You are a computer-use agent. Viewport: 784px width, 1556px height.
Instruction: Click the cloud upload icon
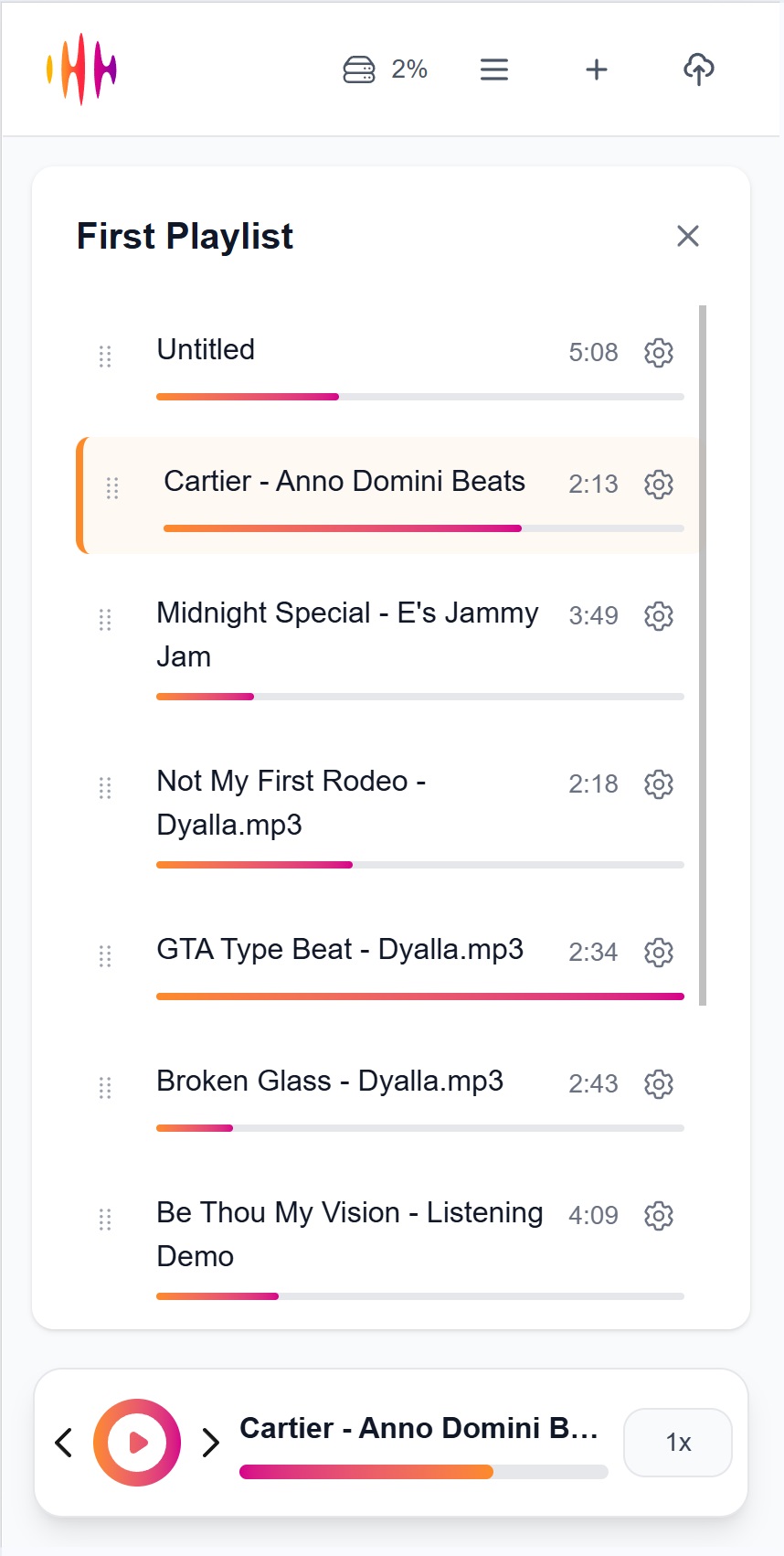(x=699, y=69)
